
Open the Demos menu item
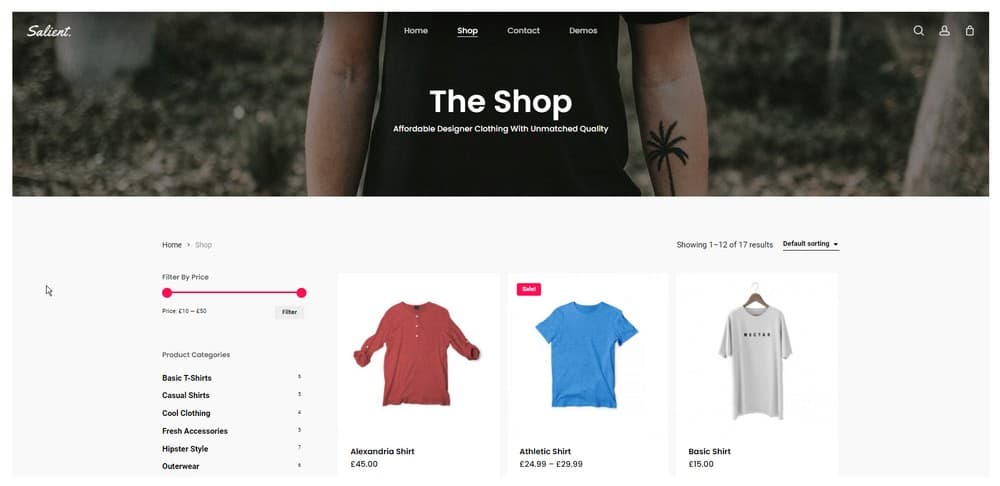(x=583, y=31)
